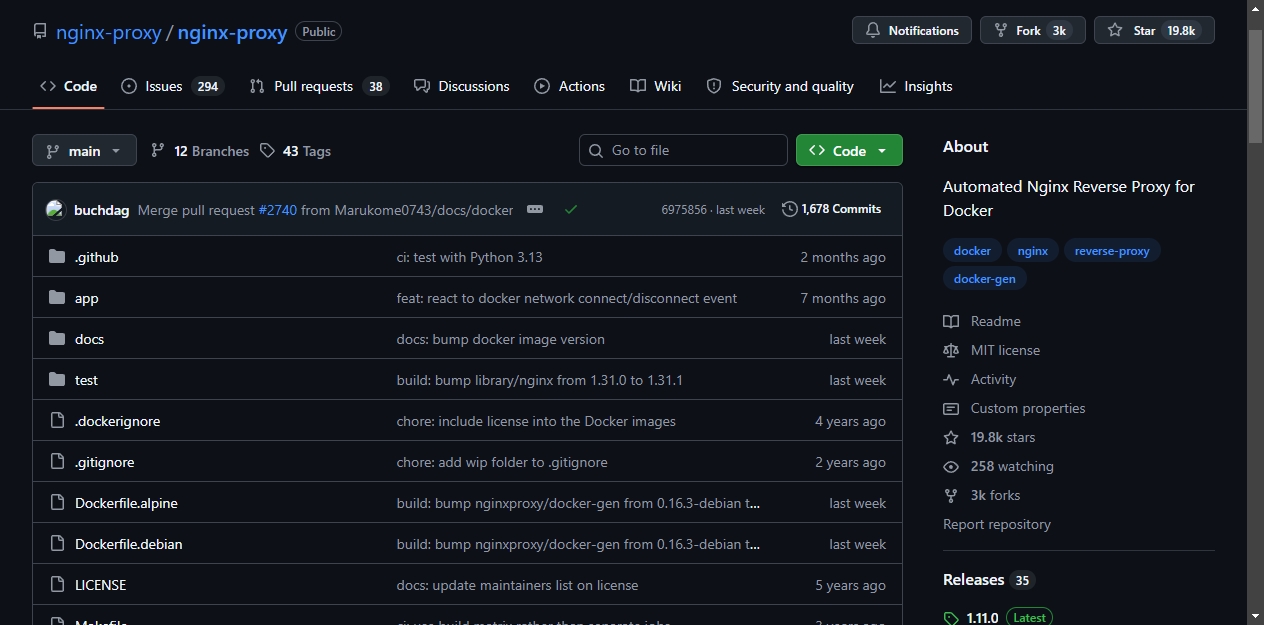View the 258 watching link

(998, 466)
